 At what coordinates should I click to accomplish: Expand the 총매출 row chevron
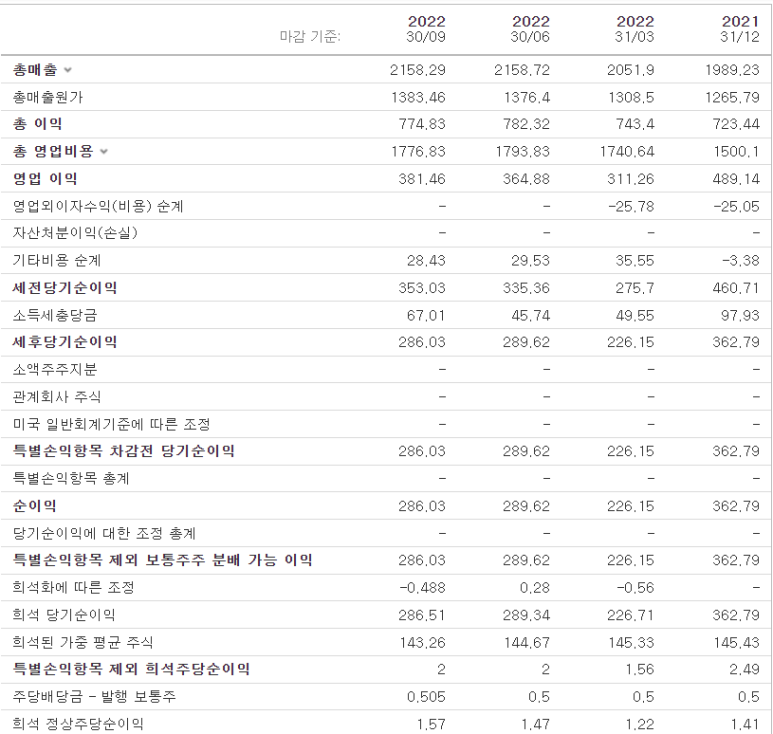tap(68, 70)
